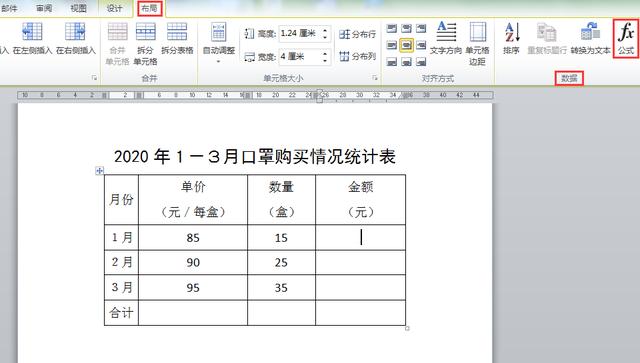Increase row height with stepper arrow
Viewport: 640px width, 363px height.
325,30
